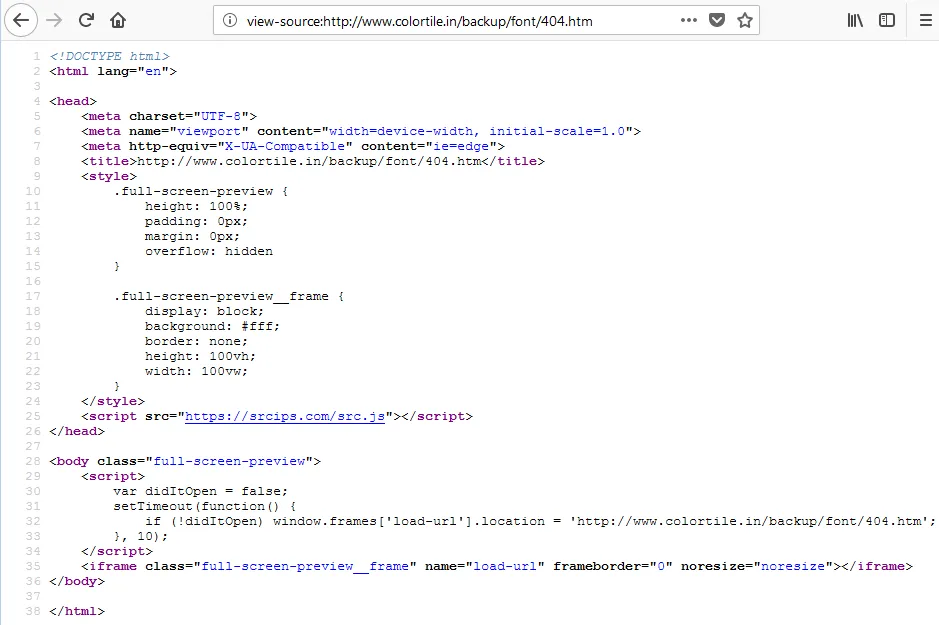Click 'noresize' attribute value in iframe

793,566
